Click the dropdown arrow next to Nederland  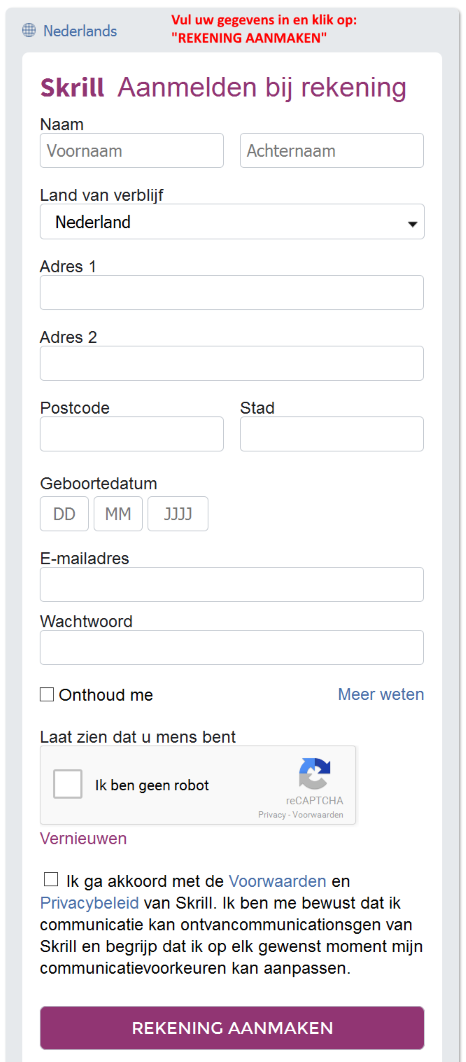pyautogui.click(x=412, y=224)
